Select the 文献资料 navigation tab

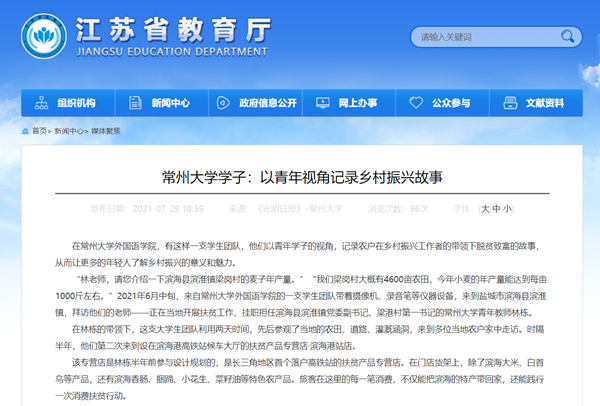(544, 103)
